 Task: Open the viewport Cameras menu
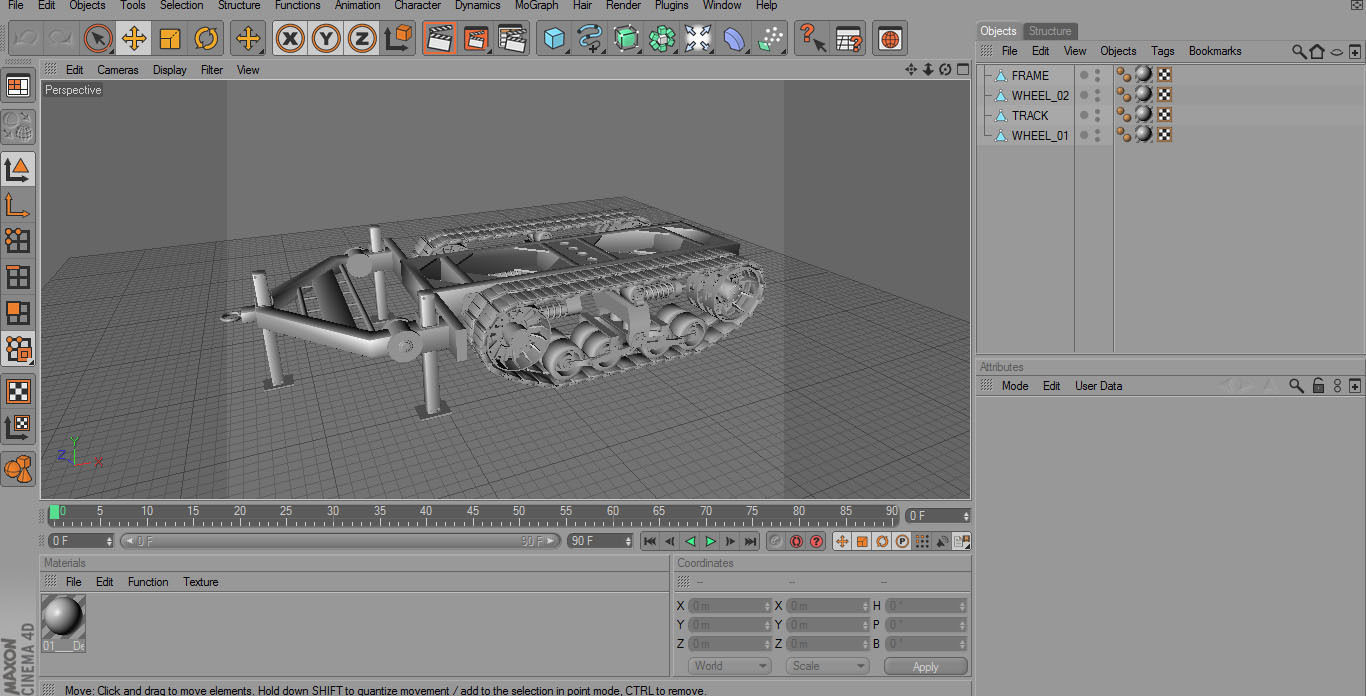118,70
